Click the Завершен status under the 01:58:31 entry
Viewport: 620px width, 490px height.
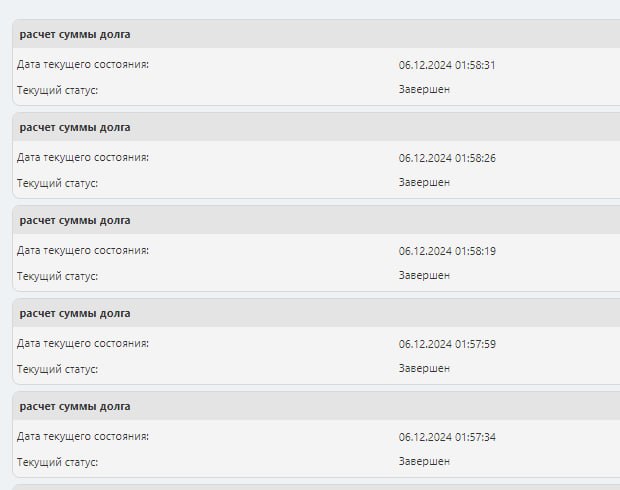[424, 90]
